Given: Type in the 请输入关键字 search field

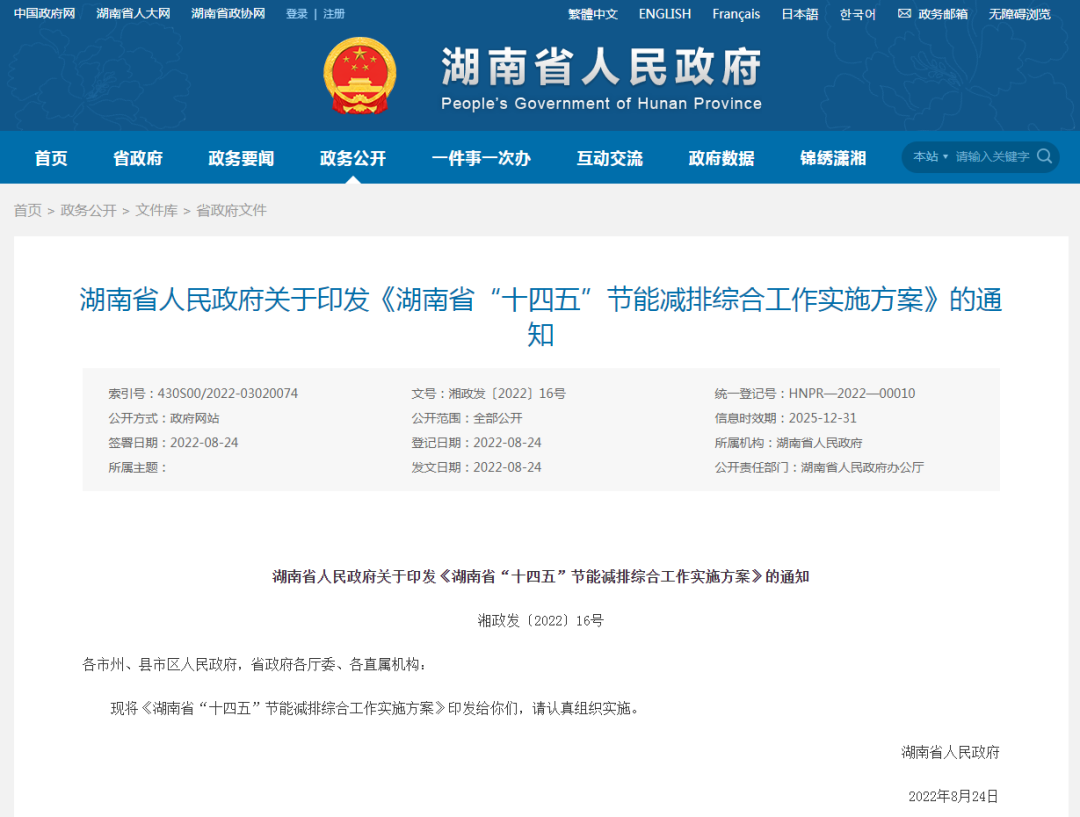Looking at the screenshot, I should [991, 157].
